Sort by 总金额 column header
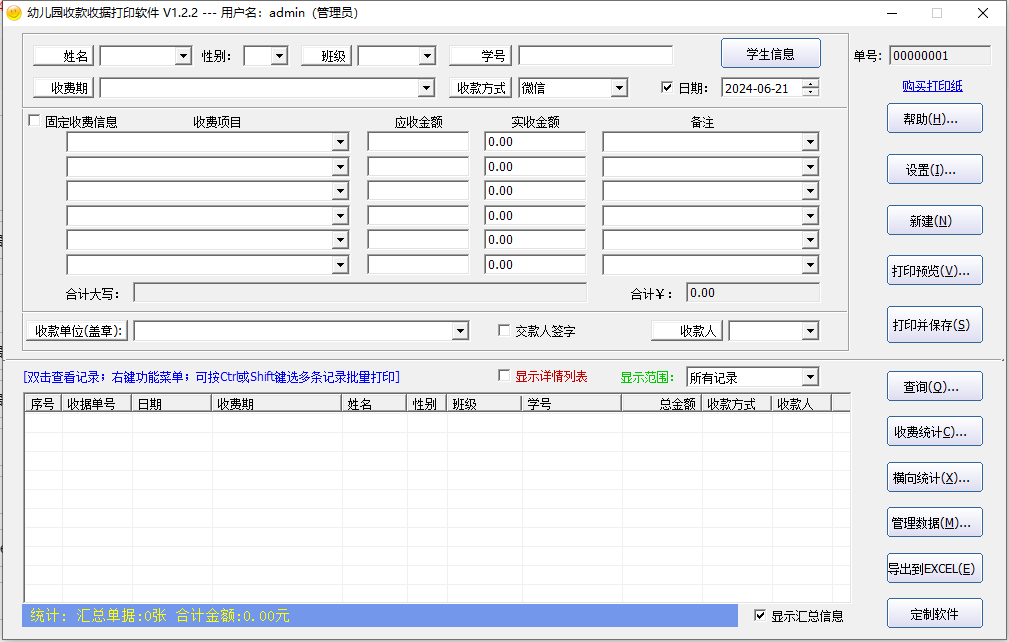Image resolution: width=1009 pixels, height=642 pixels. tap(660, 403)
